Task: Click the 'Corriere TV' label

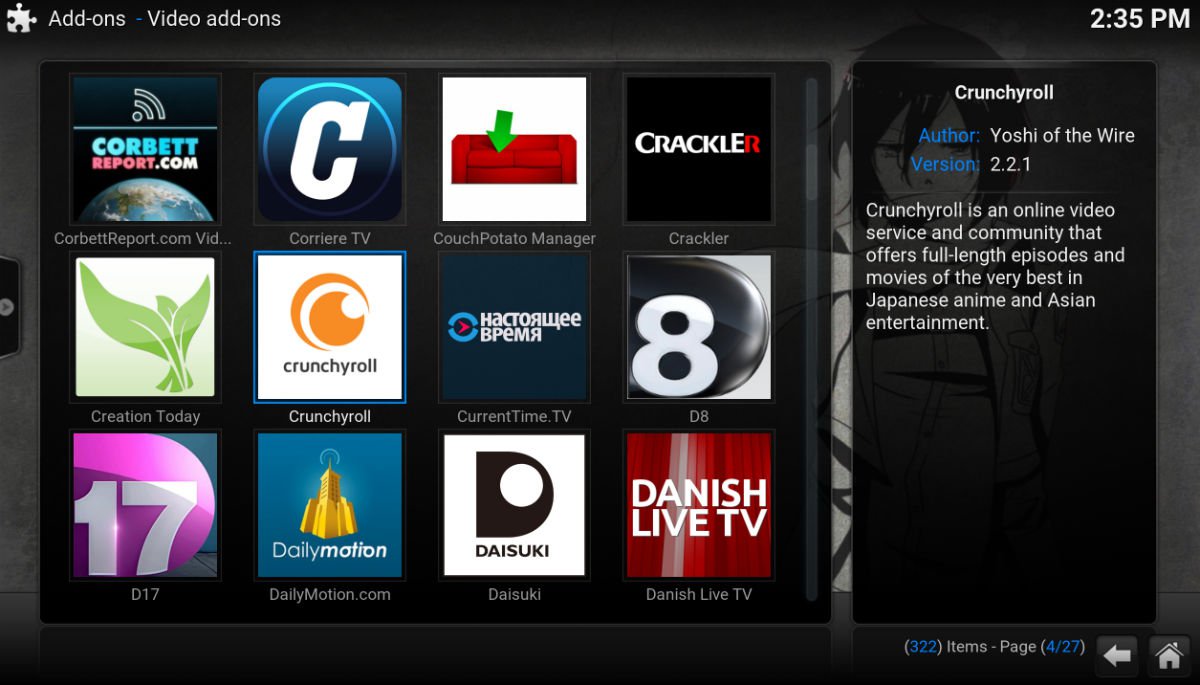Action: tap(330, 239)
